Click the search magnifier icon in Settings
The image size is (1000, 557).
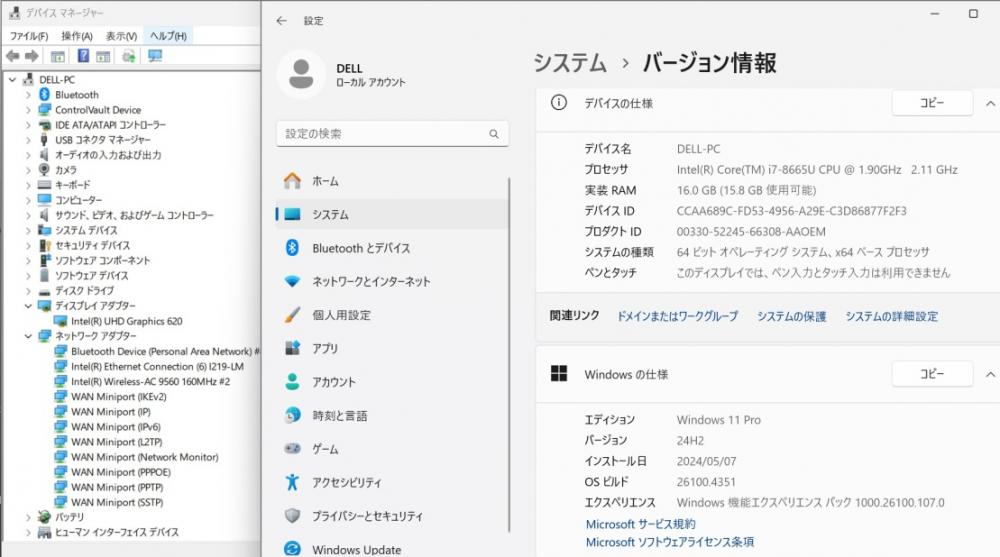click(494, 134)
